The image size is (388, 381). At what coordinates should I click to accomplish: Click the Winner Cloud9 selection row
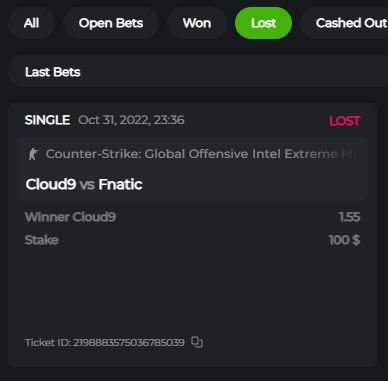pos(192,217)
